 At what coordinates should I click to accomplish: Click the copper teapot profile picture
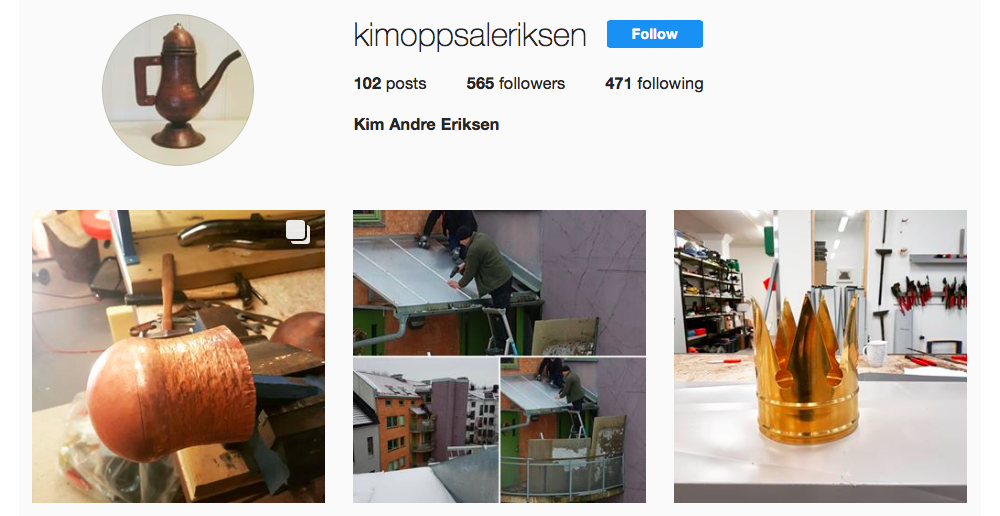178,90
